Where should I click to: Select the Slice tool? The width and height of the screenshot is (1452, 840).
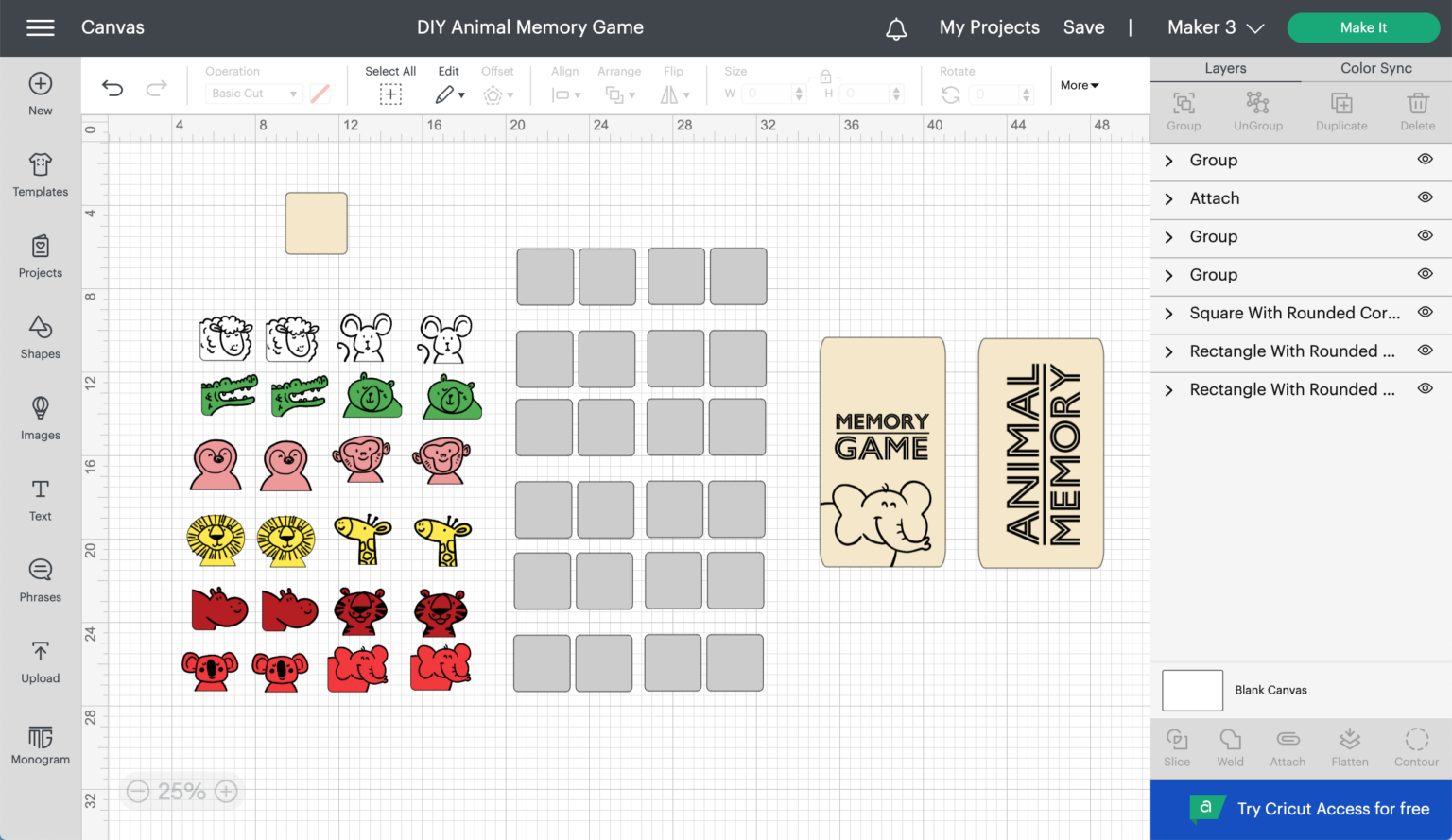click(x=1177, y=746)
